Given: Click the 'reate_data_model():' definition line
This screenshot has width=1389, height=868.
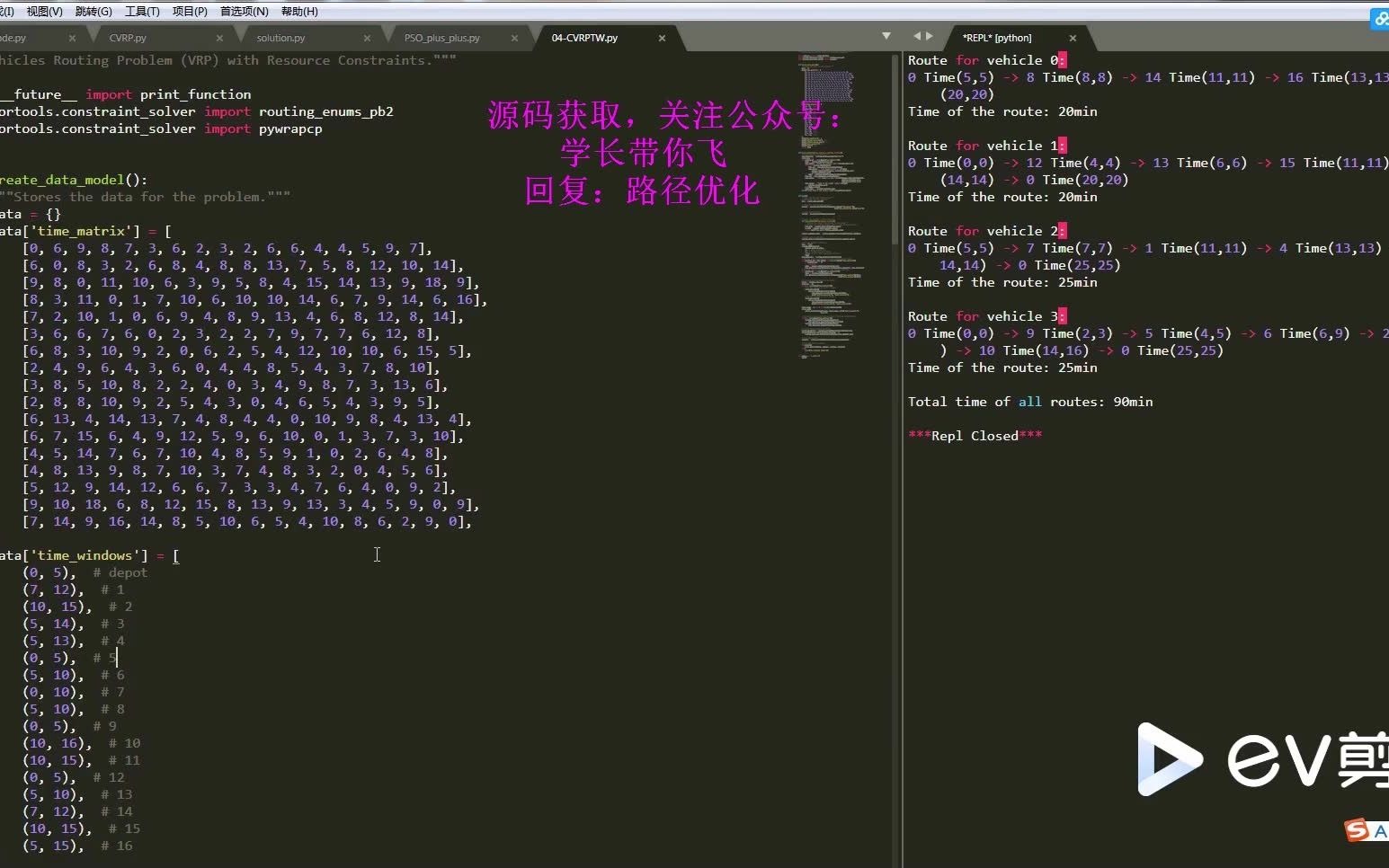Looking at the screenshot, I should [x=74, y=180].
